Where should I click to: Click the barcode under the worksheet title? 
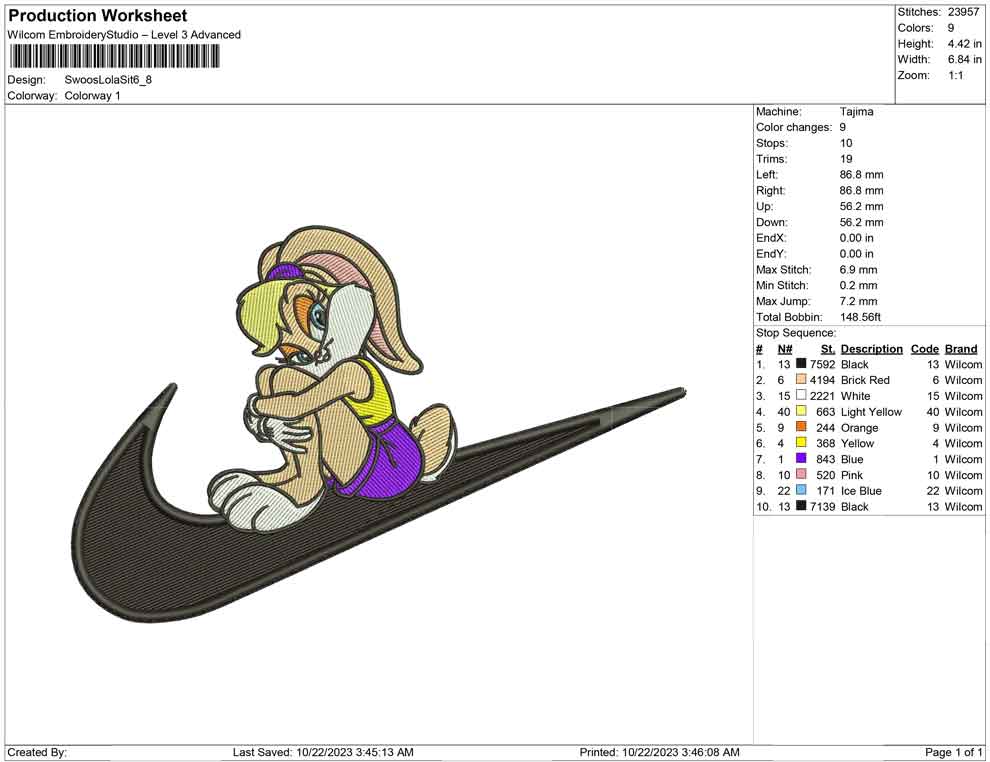tap(114, 57)
